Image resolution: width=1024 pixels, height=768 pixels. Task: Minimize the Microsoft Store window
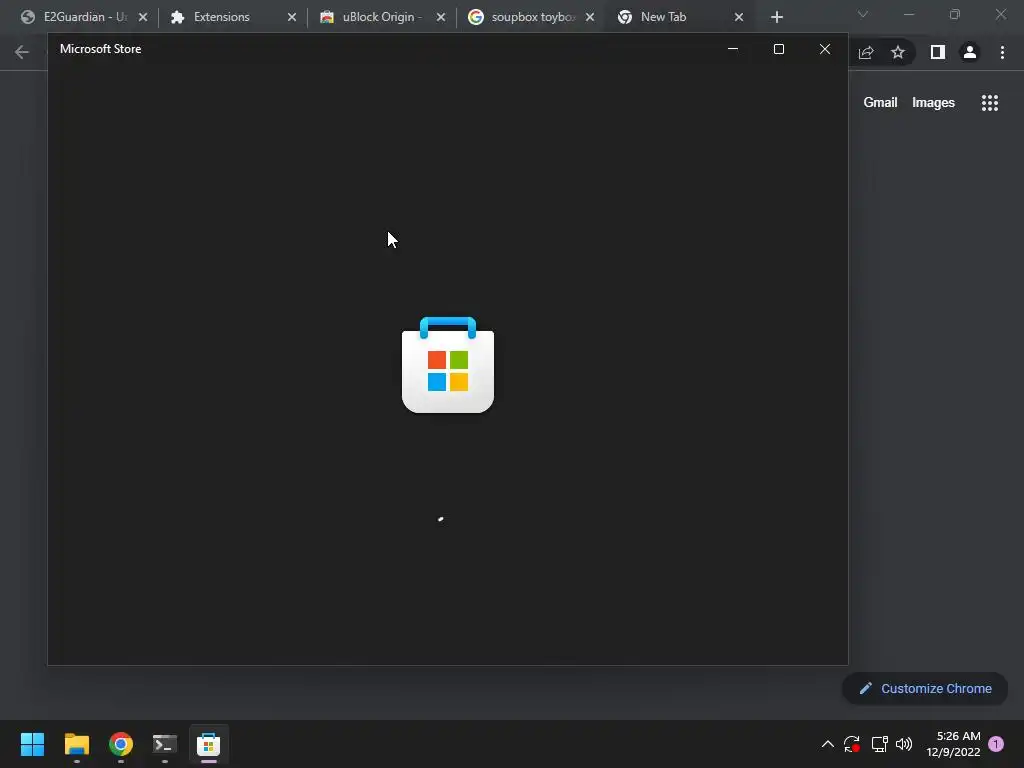pos(733,49)
